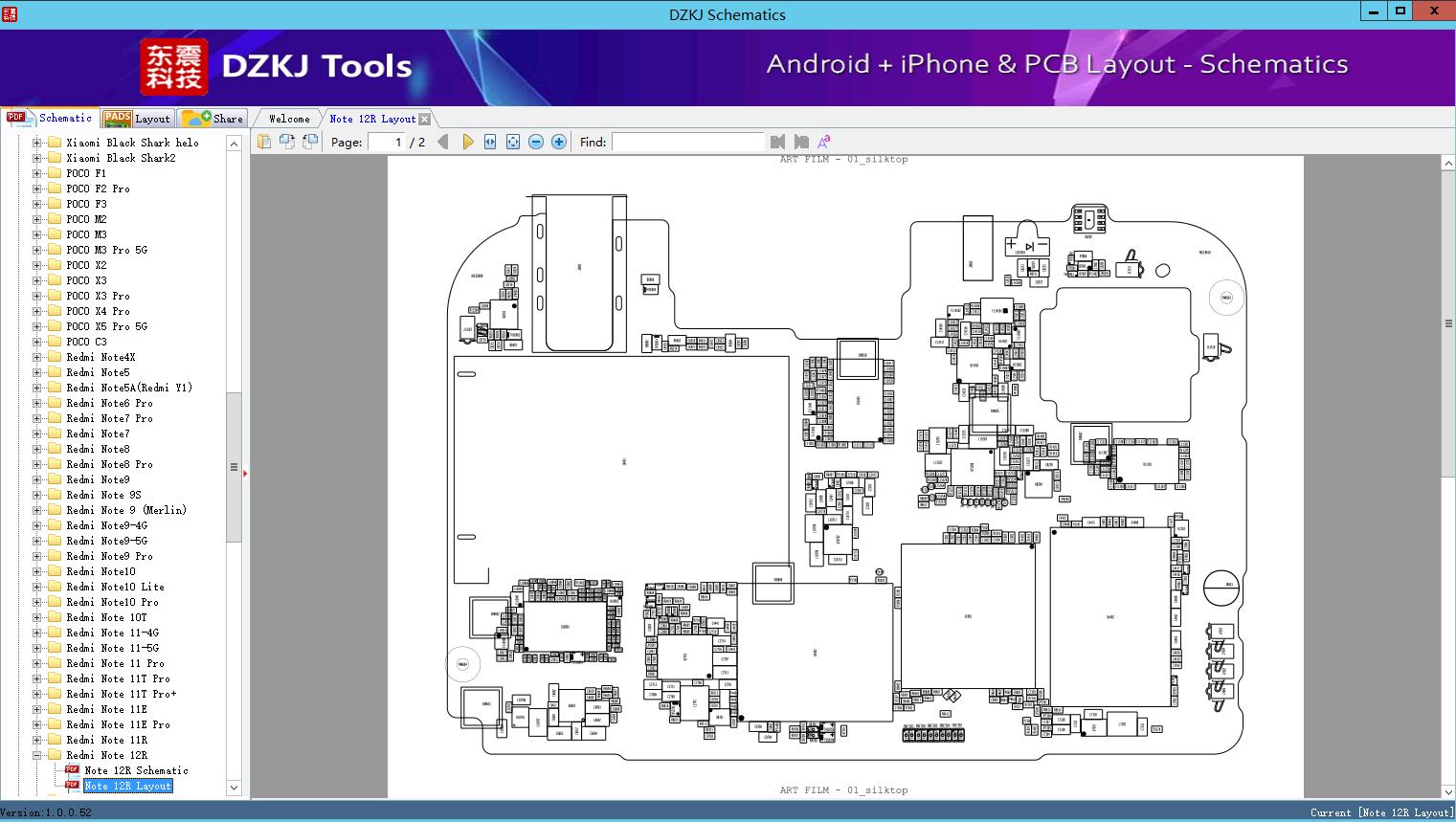Click the Current [Note 12R Layout] status text

click(x=1381, y=812)
